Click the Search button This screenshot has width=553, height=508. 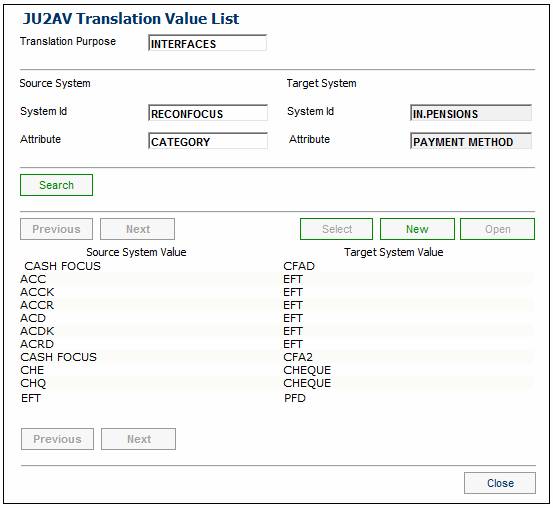click(x=56, y=185)
